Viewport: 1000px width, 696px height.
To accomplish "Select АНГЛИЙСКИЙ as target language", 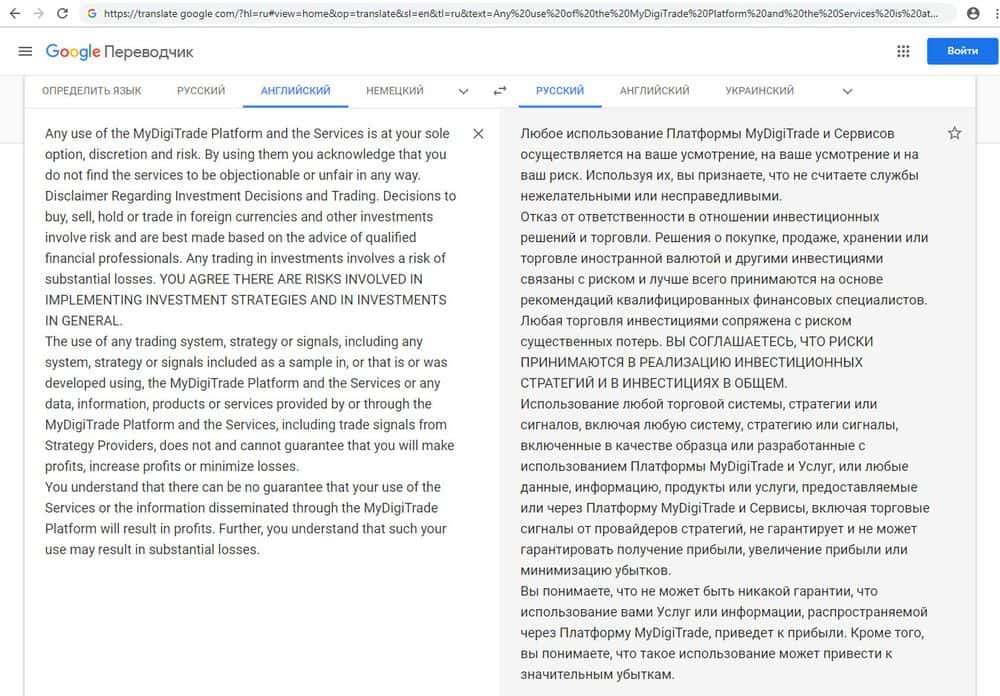I will click(x=654, y=91).
